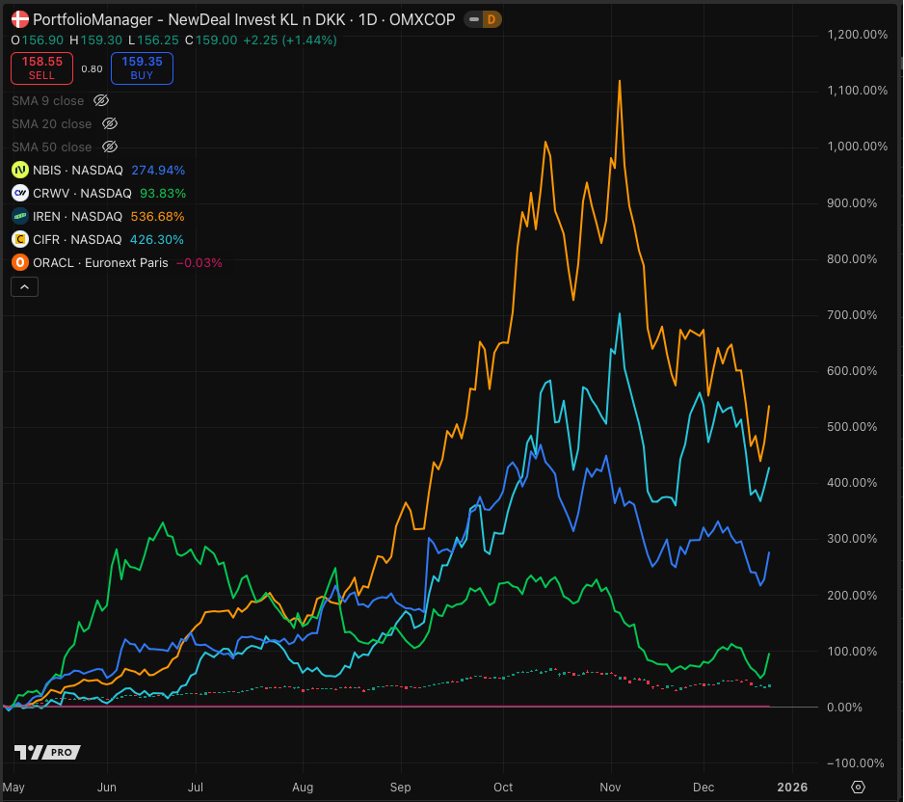Unhide the SMA 50 close indicator

(x=111, y=147)
